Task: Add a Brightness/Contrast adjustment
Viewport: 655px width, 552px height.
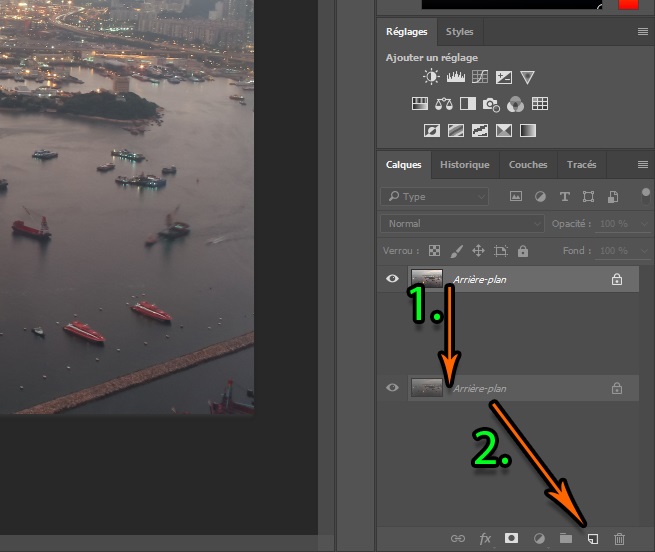Action: (431, 77)
